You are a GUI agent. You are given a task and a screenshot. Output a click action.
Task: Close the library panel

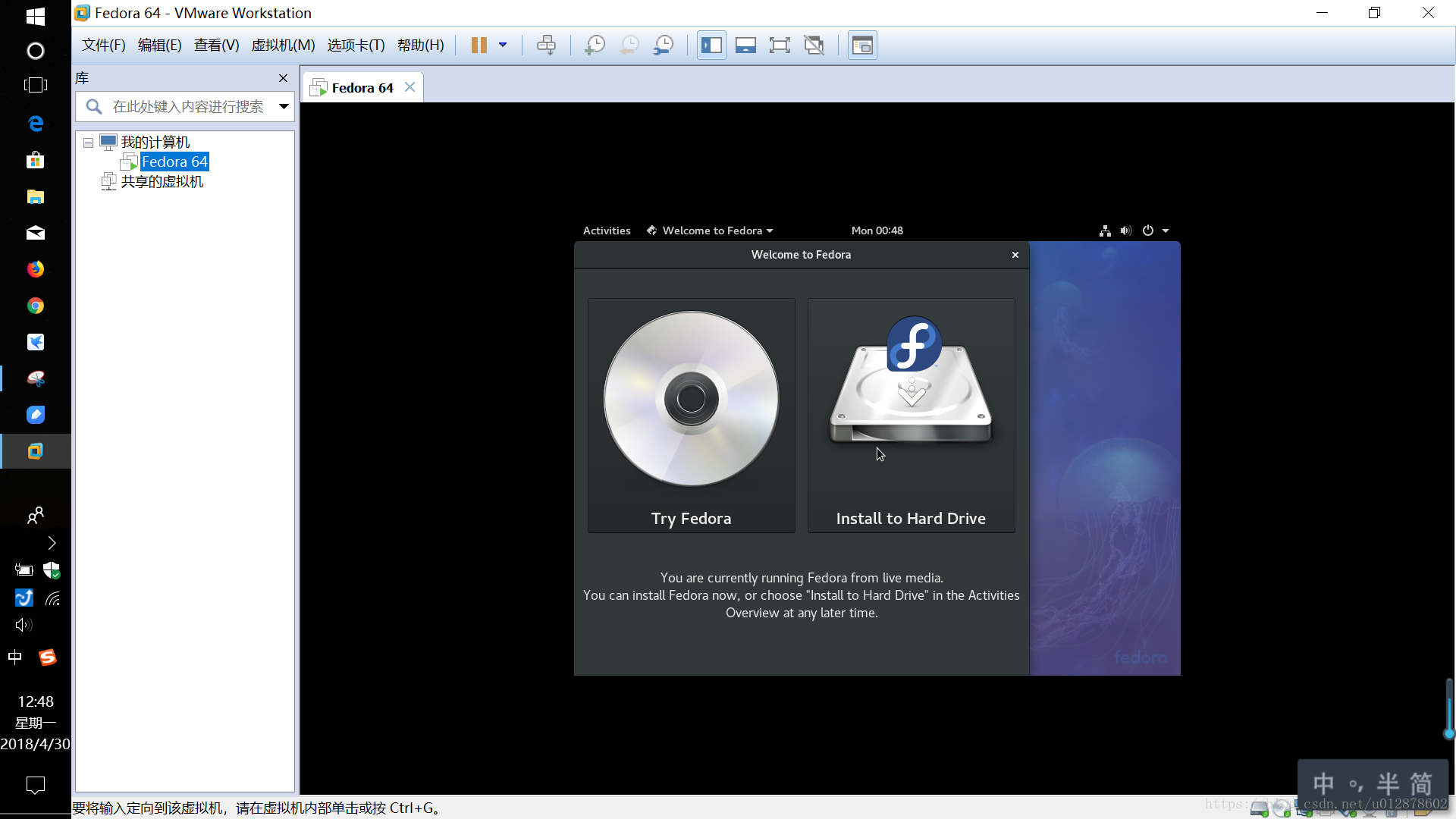click(284, 78)
